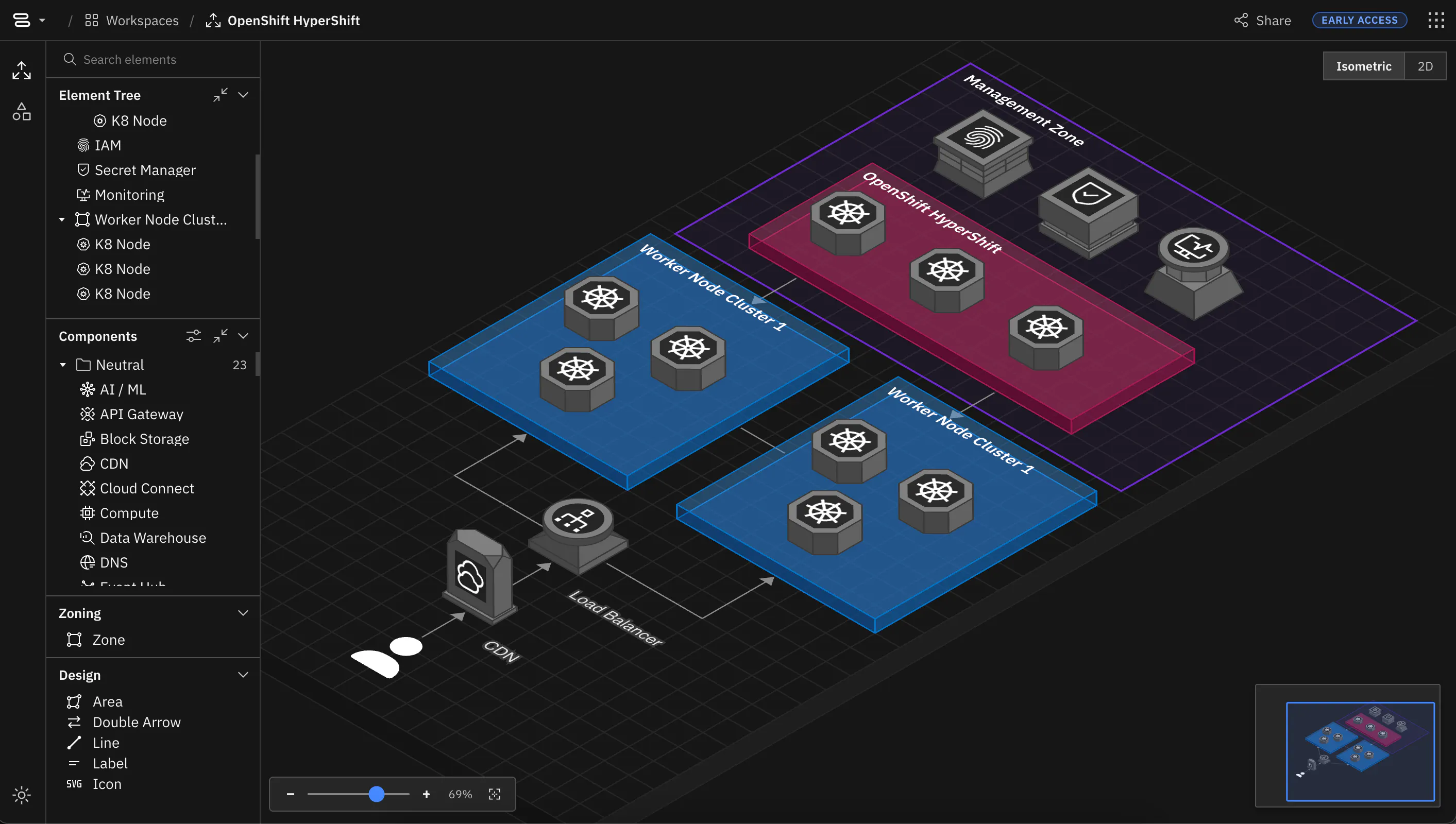Select the Secret Manager shield node on canvas
This screenshot has width=1456, height=824.
click(1088, 212)
